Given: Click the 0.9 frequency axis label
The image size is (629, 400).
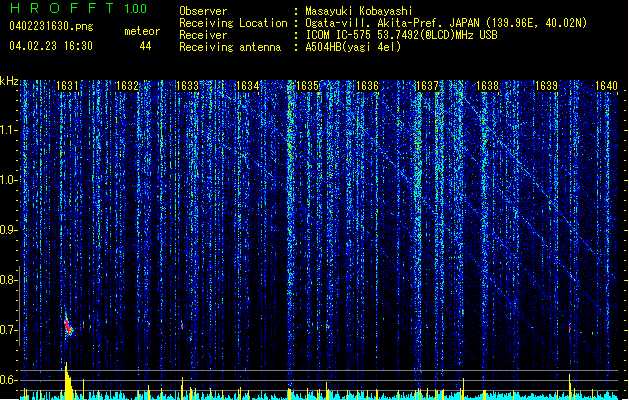Looking at the screenshot, I should 8,230.
